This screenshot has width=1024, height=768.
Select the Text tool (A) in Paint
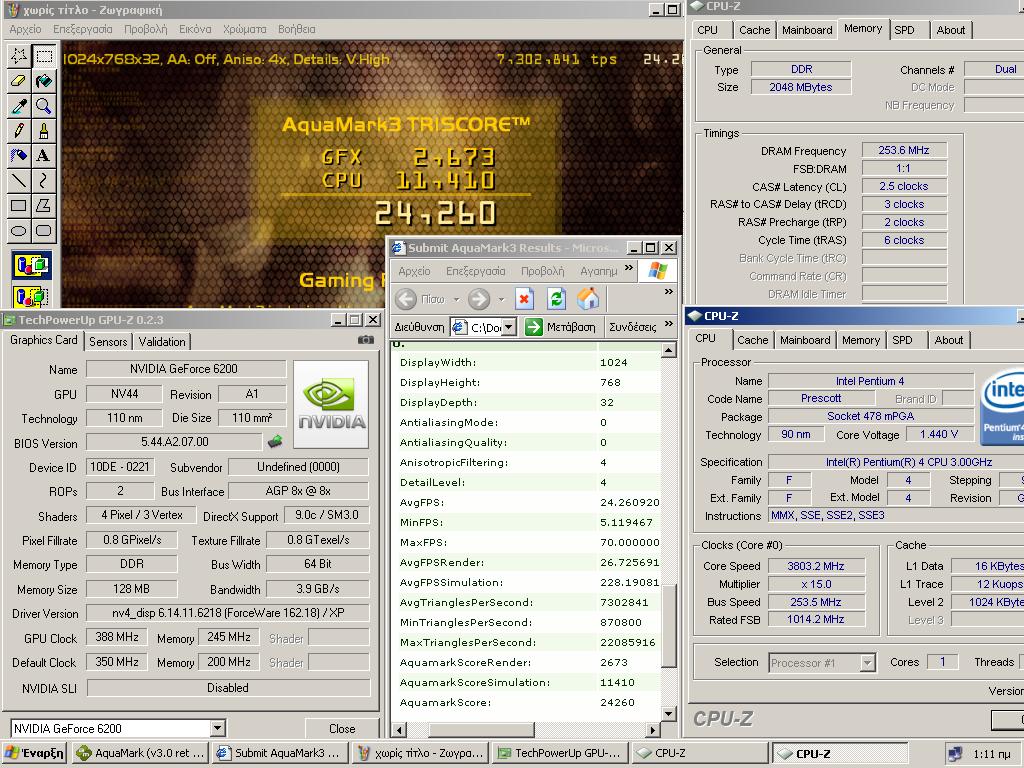click(x=44, y=155)
